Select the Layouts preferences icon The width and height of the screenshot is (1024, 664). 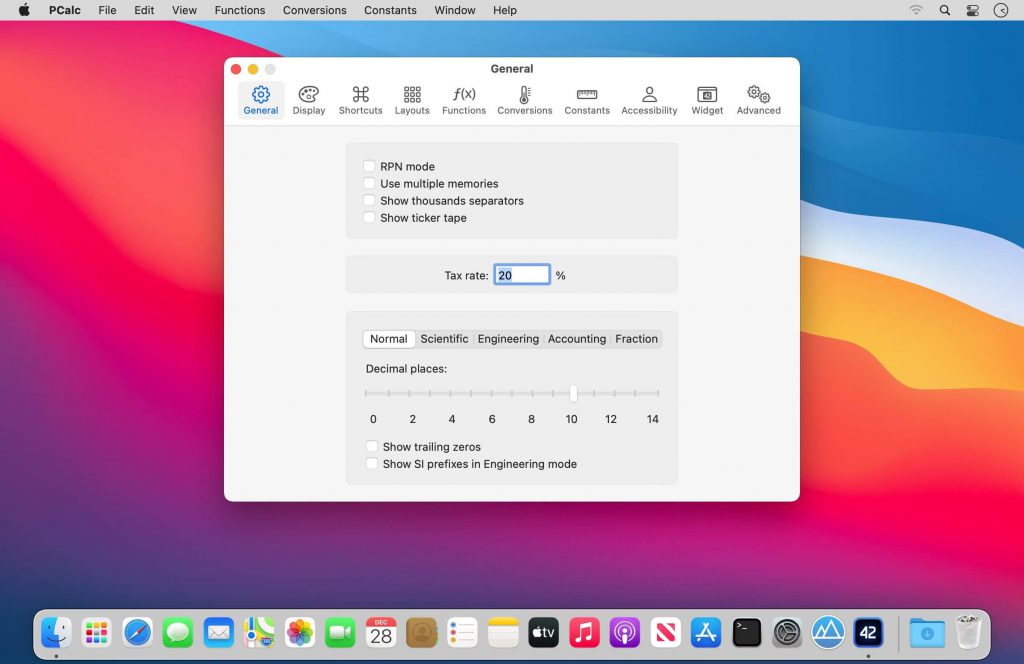[x=412, y=99]
